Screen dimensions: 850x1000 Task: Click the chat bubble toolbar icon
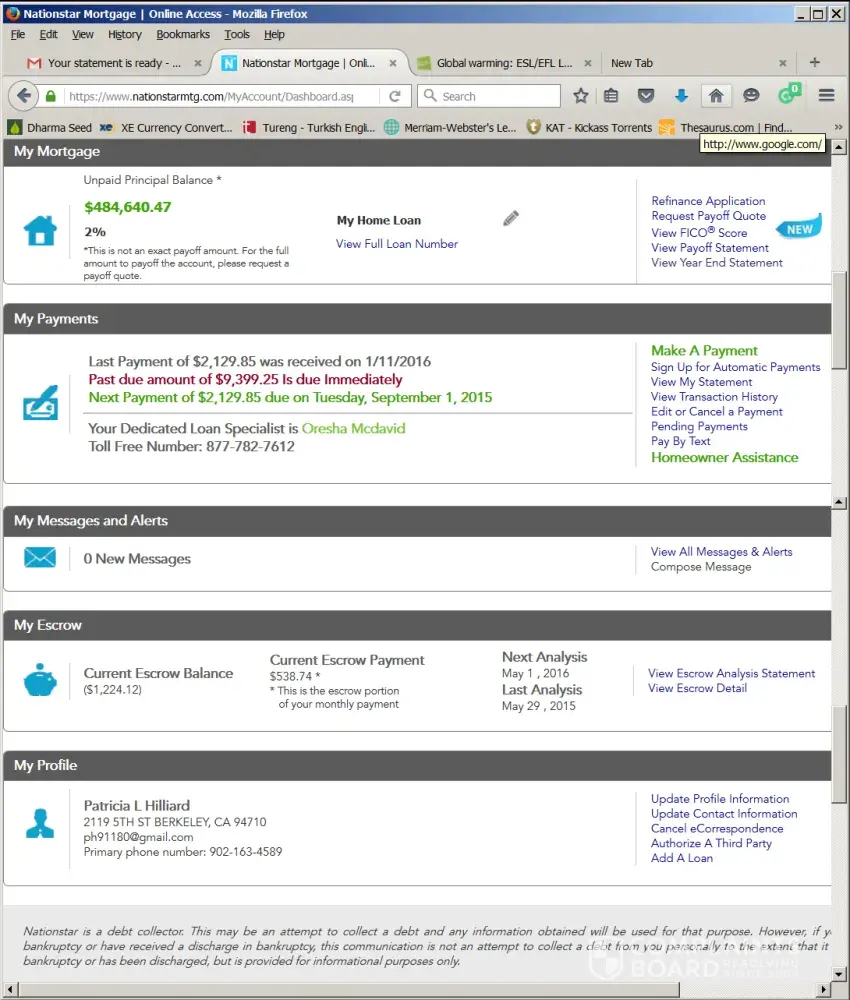point(751,96)
